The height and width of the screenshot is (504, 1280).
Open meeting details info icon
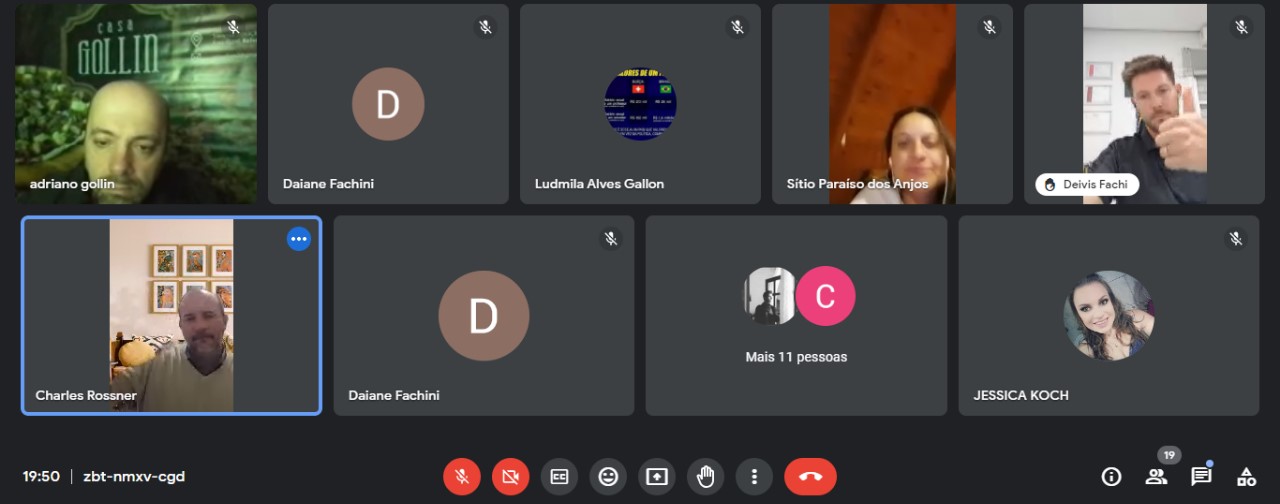point(1111,476)
